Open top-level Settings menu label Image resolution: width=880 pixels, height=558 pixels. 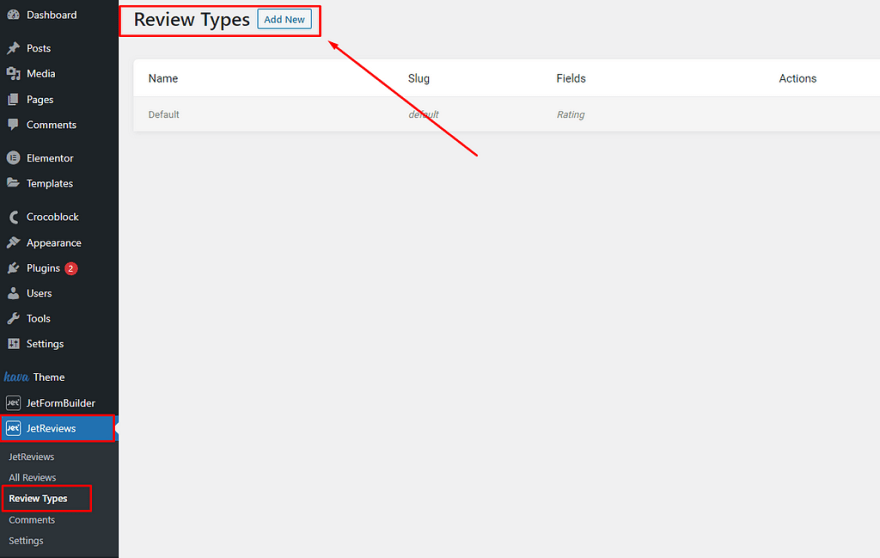45,344
